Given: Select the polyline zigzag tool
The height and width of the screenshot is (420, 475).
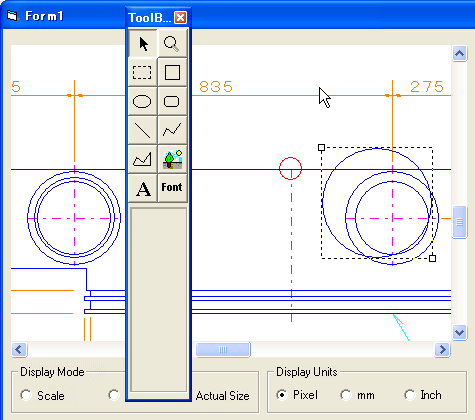Looking at the screenshot, I should click(172, 130).
